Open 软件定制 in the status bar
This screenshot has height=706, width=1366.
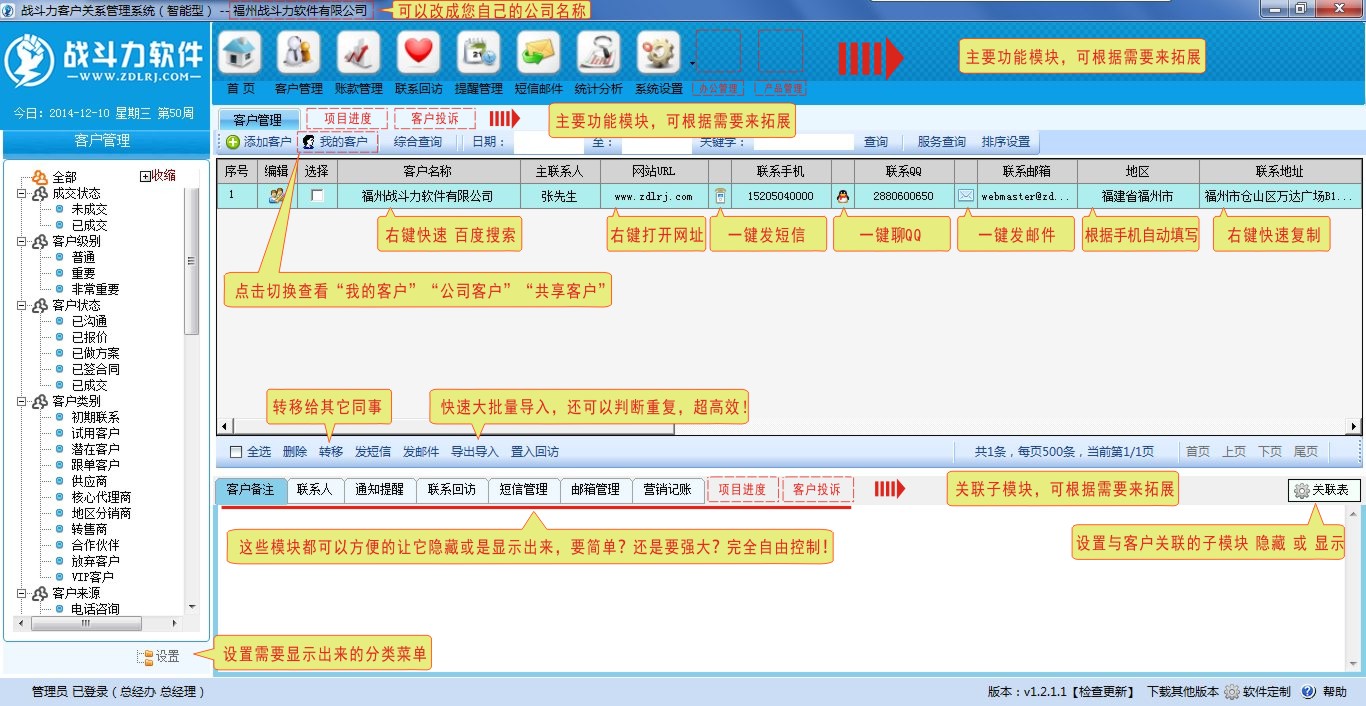1257,692
